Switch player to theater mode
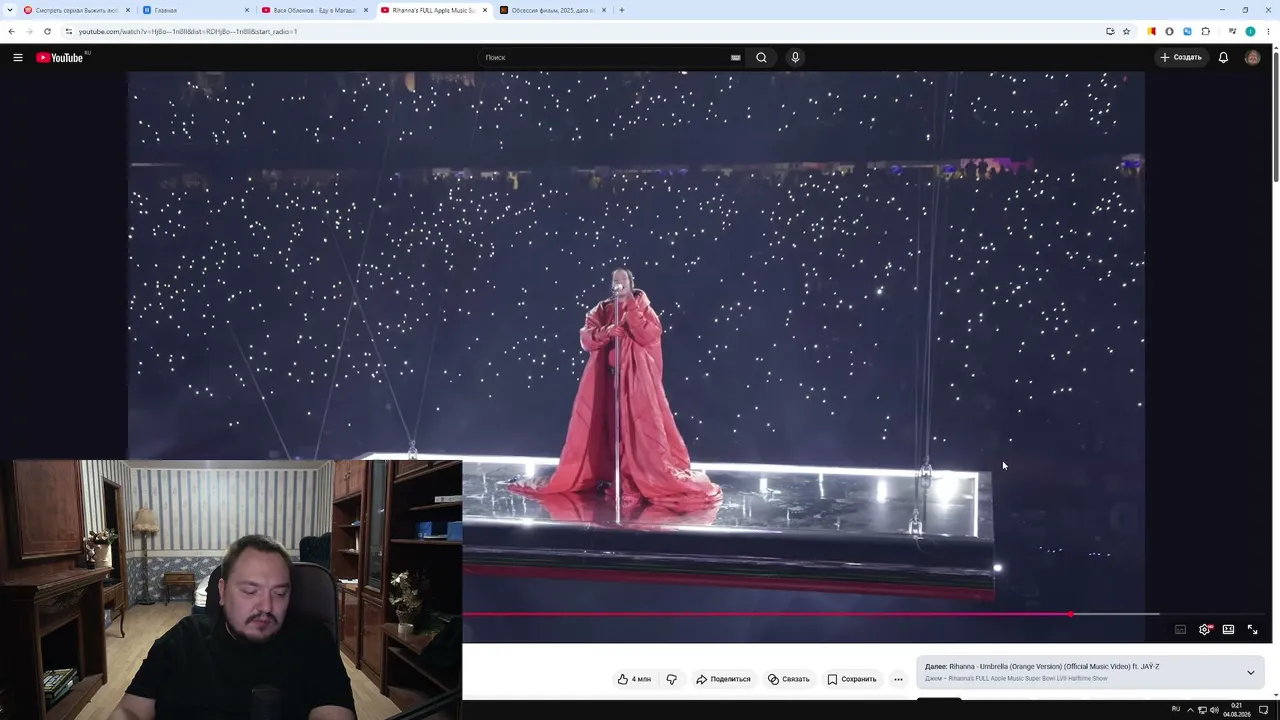Viewport: 1280px width, 720px height. click(x=1228, y=630)
